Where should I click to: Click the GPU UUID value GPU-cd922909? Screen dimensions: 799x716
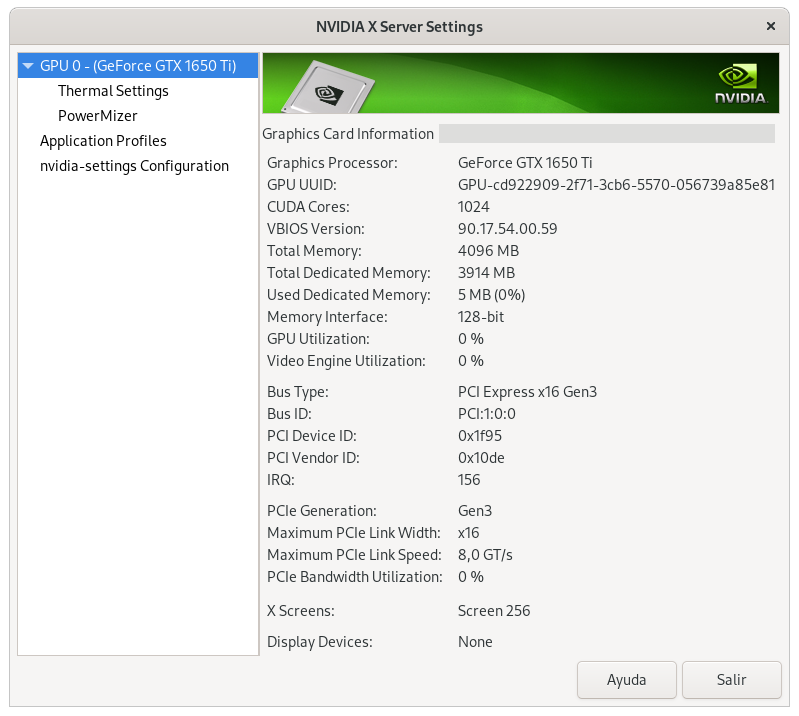click(x=616, y=184)
